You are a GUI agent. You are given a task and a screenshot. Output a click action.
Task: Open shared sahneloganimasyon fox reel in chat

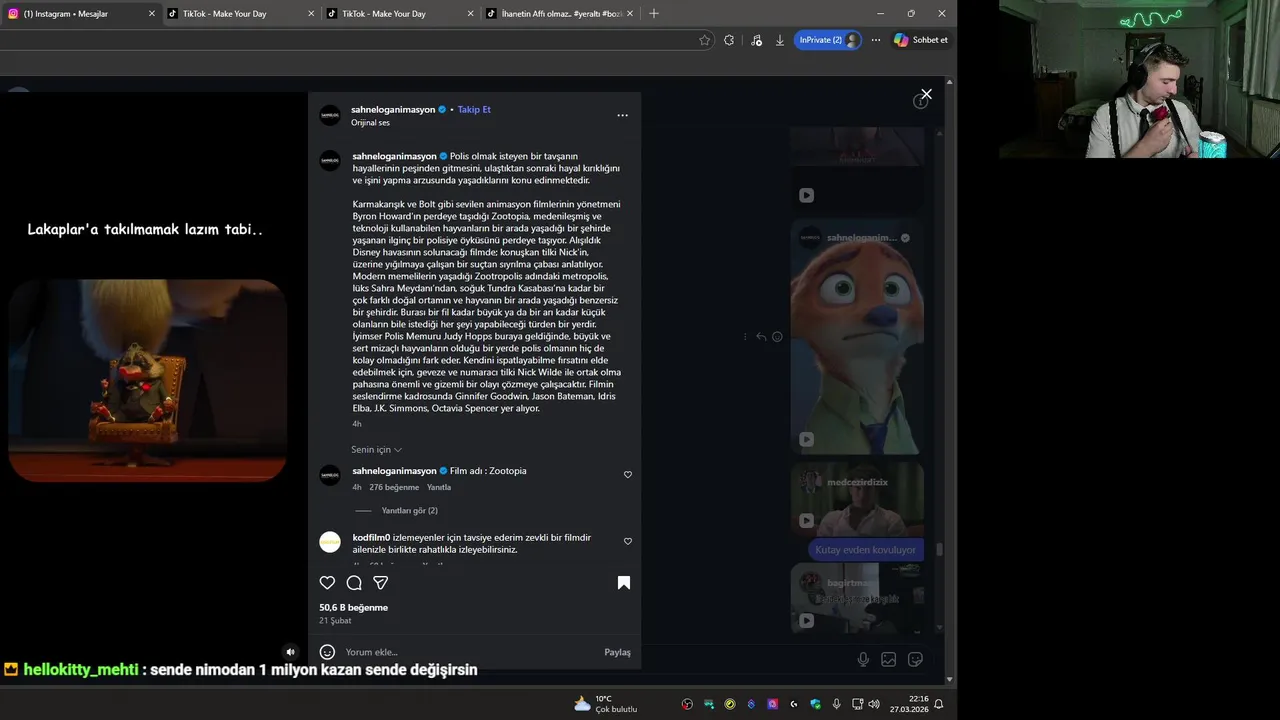[x=857, y=337]
